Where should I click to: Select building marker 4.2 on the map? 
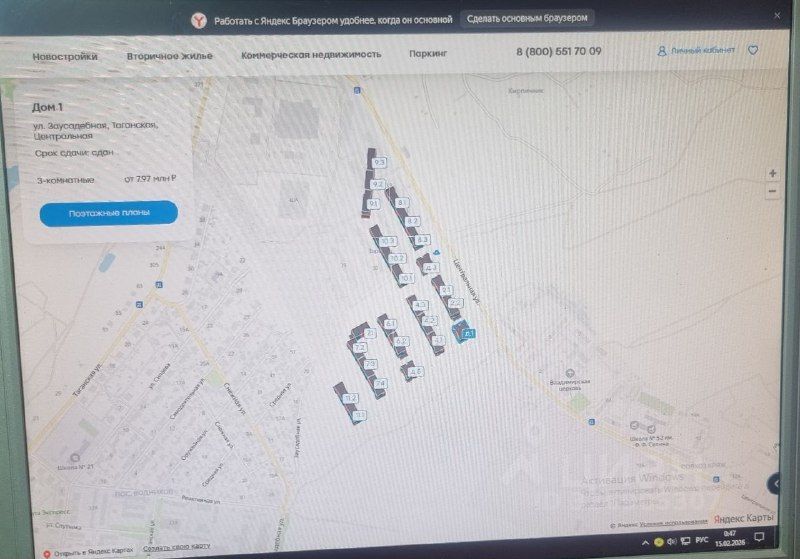(430, 320)
